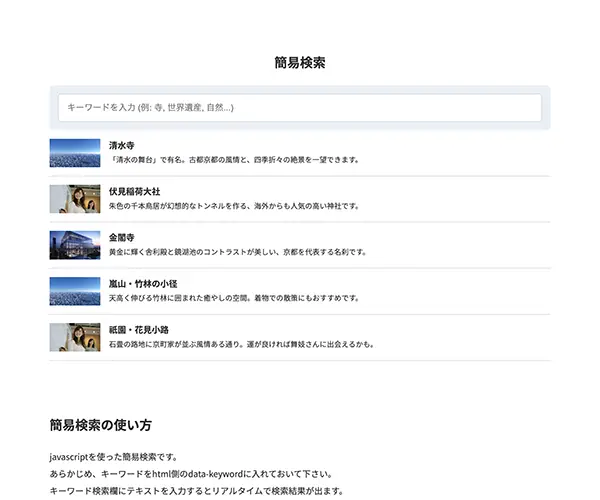Image resolution: width=600 pixels, height=500 pixels.
Task: Click the 伏見稲荷大社 description about 千本鳥居
Action: [233, 206]
